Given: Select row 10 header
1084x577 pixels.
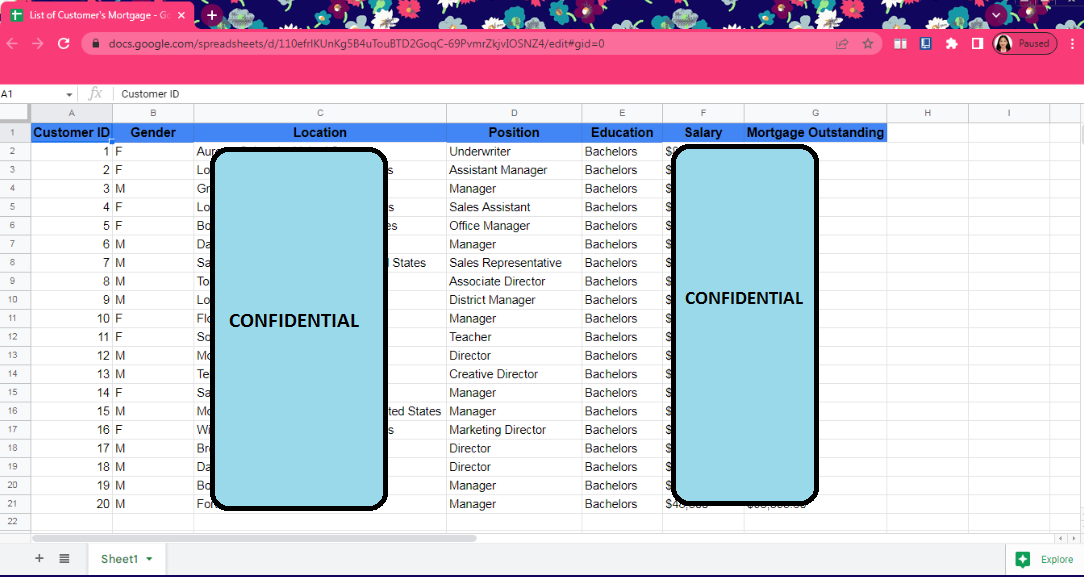Looking at the screenshot, I should pos(15,300).
